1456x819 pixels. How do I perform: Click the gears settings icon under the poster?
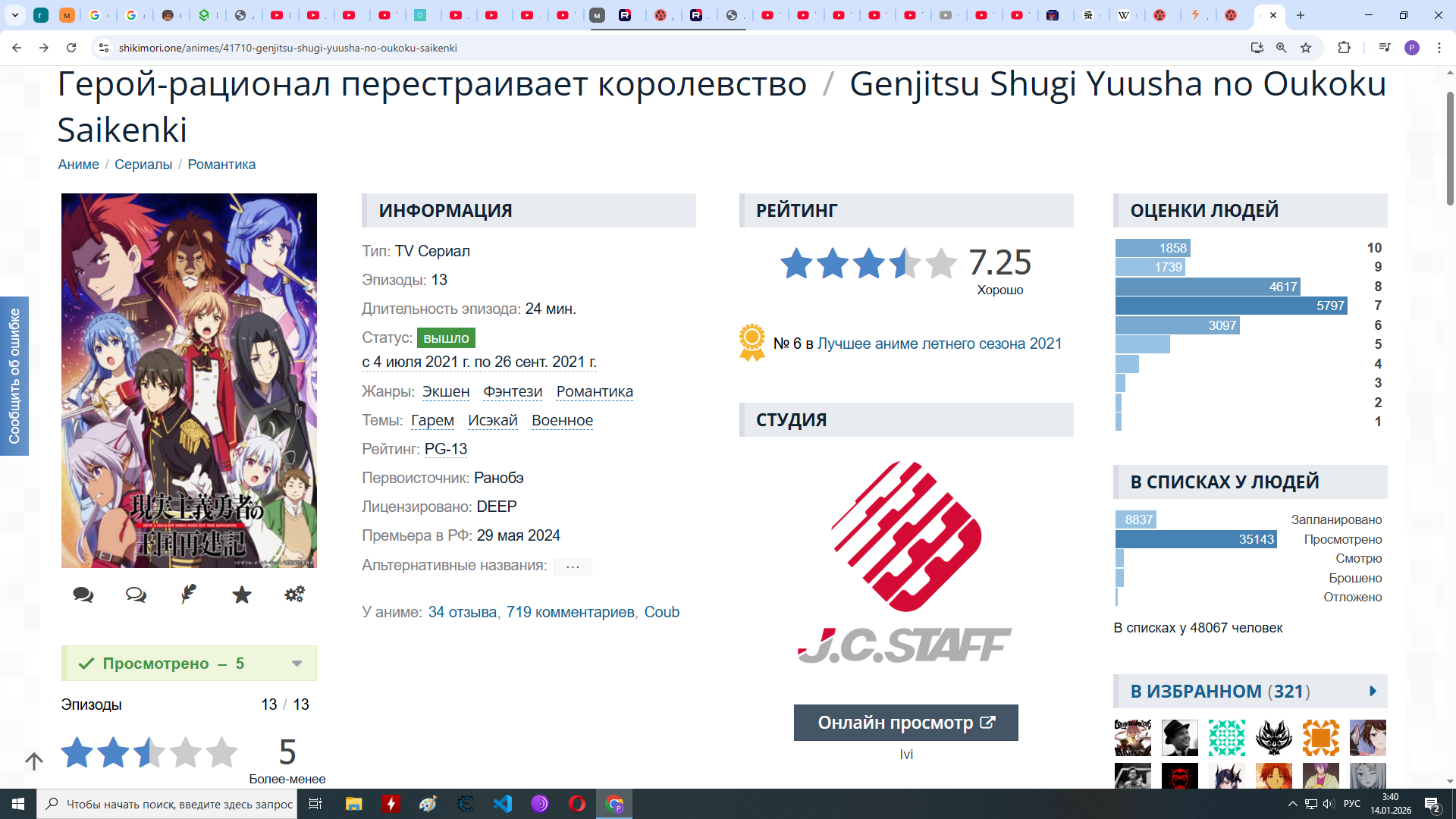pyautogui.click(x=294, y=594)
